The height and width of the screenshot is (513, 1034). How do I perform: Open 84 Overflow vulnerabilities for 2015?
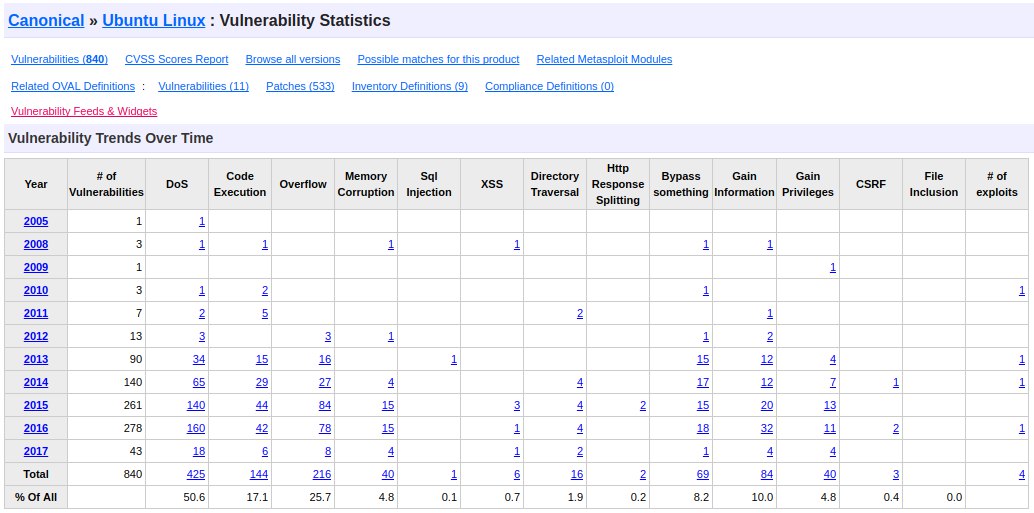[x=325, y=406]
